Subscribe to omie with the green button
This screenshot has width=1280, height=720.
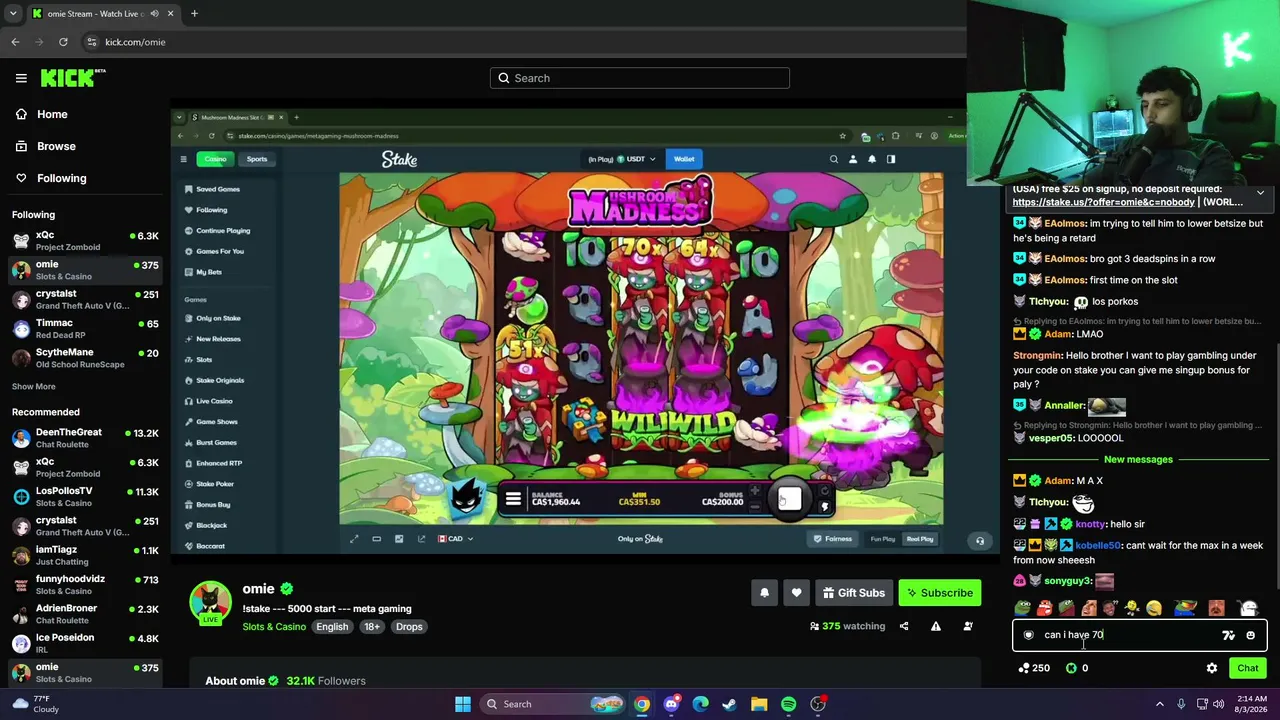[x=940, y=593]
